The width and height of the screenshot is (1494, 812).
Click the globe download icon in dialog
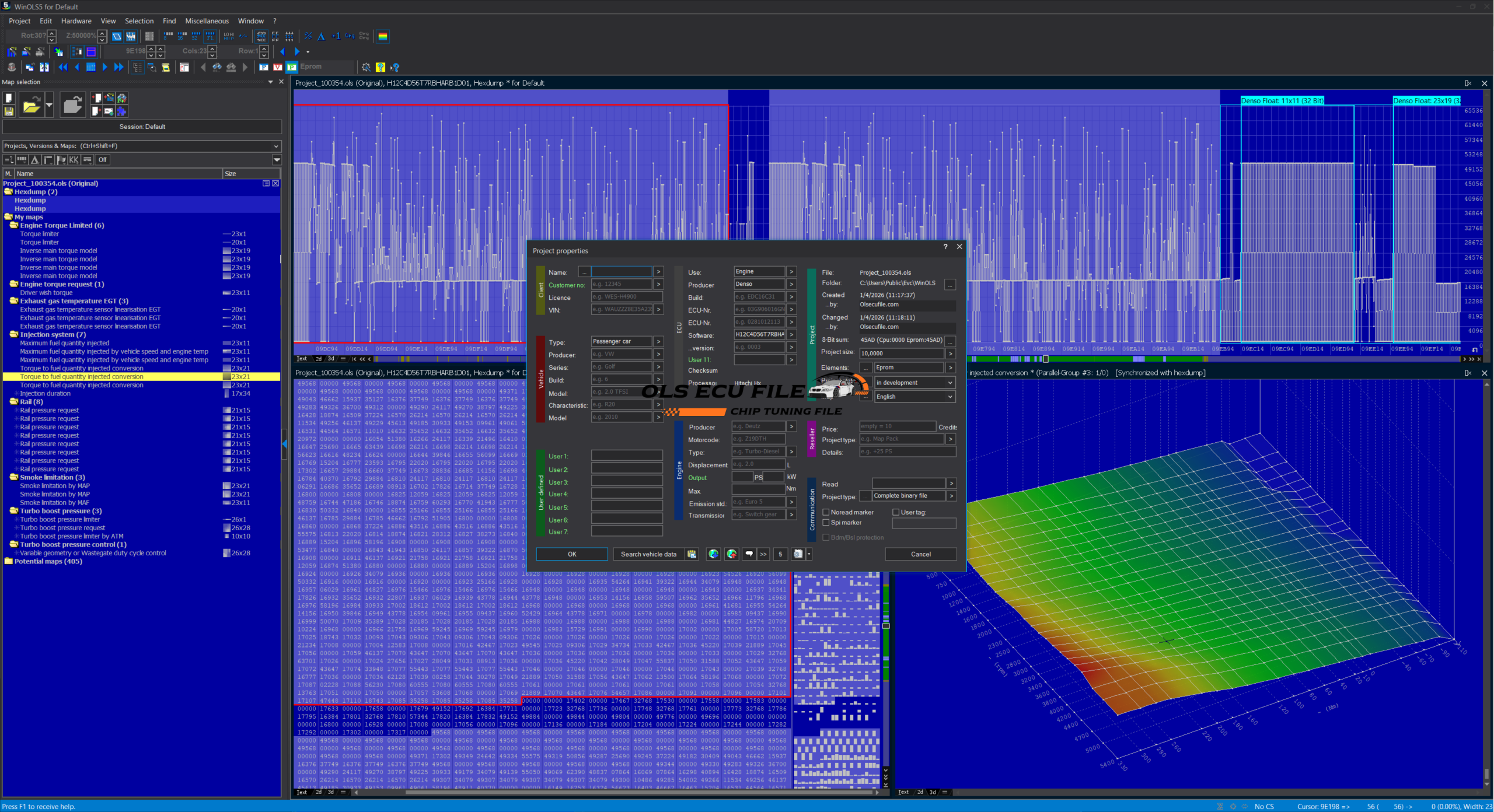click(713, 554)
